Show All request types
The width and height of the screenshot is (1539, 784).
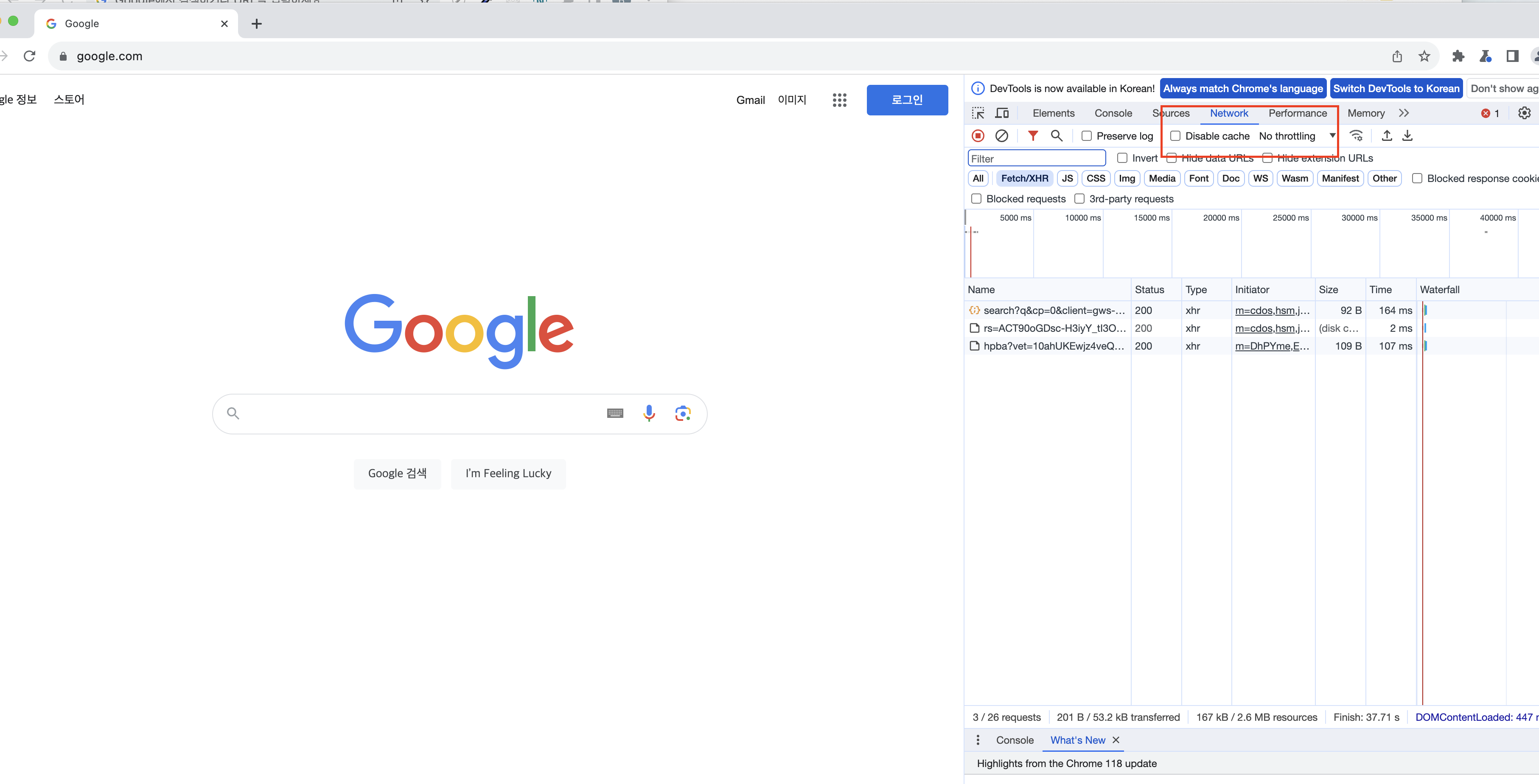(978, 179)
